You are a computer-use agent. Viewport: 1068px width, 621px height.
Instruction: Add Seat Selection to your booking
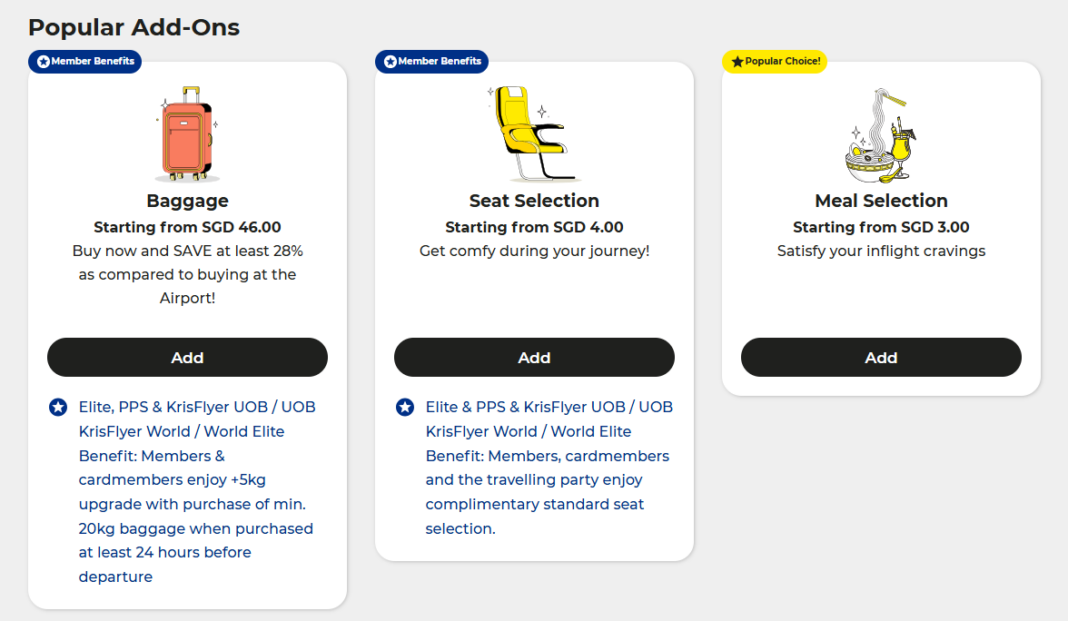534,357
